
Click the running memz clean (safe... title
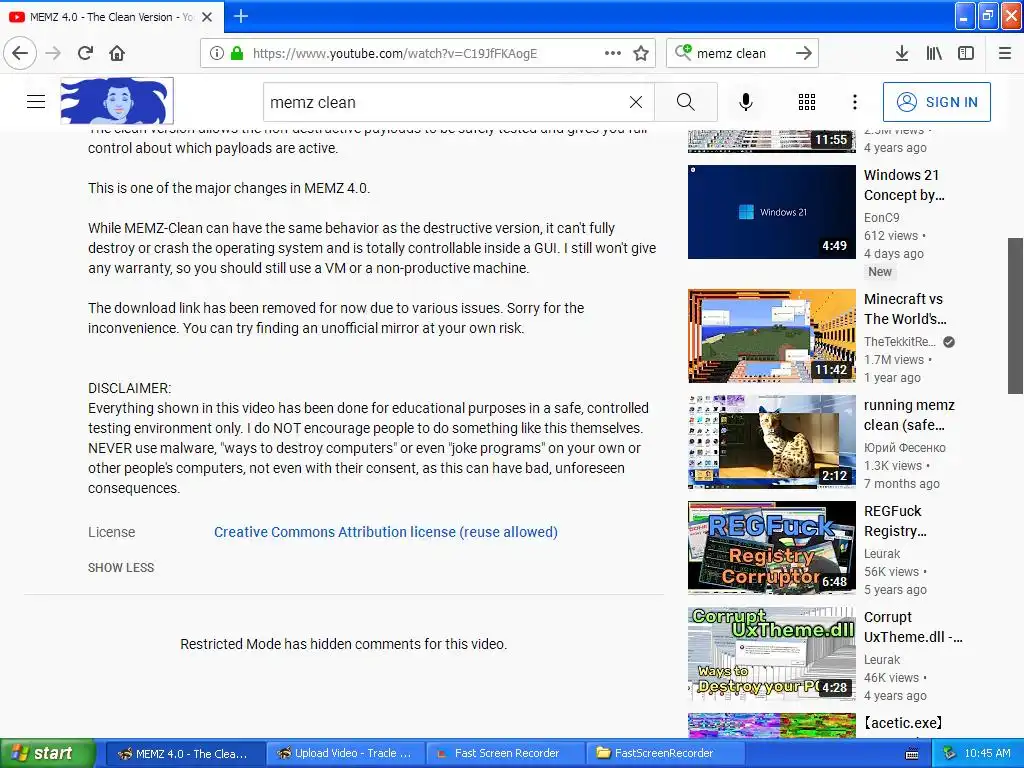[909, 415]
